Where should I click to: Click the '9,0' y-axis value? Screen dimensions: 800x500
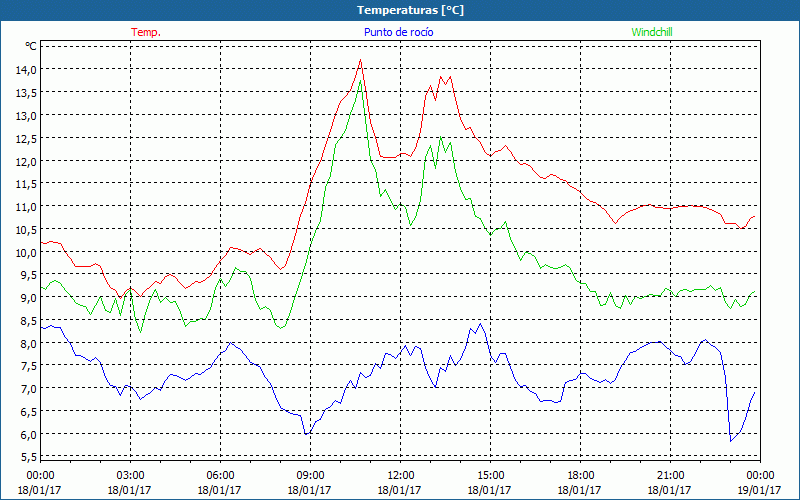(29, 298)
